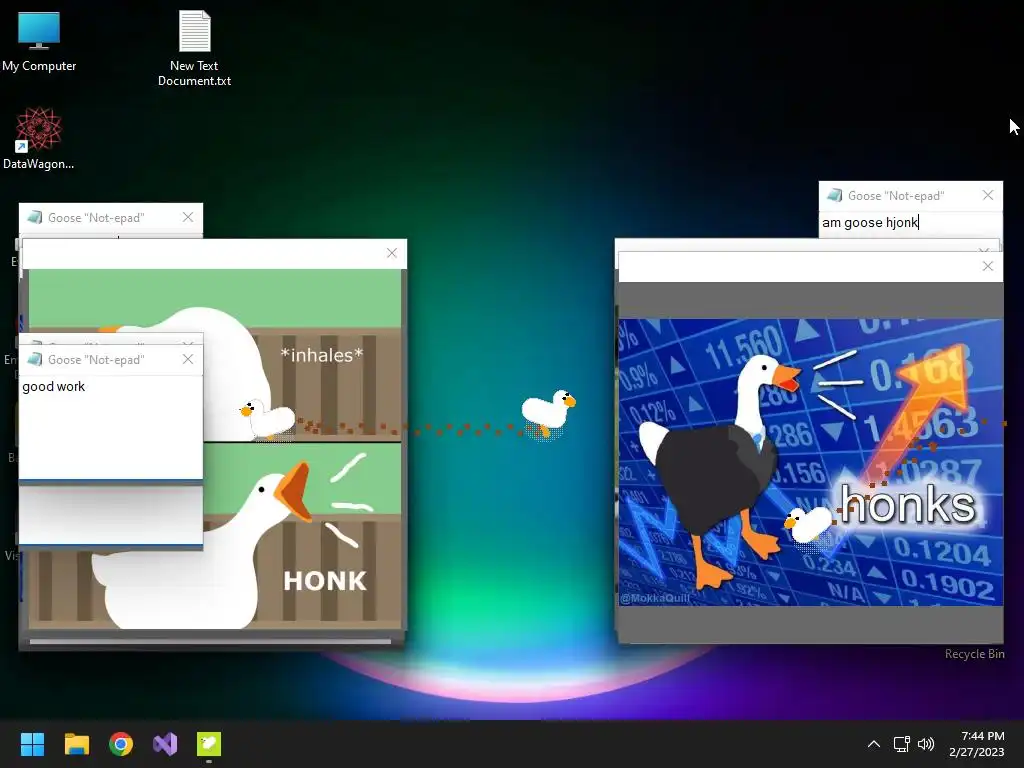Select the "am goose hjonk" Not-epad title bar
Viewport: 1024px width, 768px height.
click(910, 195)
